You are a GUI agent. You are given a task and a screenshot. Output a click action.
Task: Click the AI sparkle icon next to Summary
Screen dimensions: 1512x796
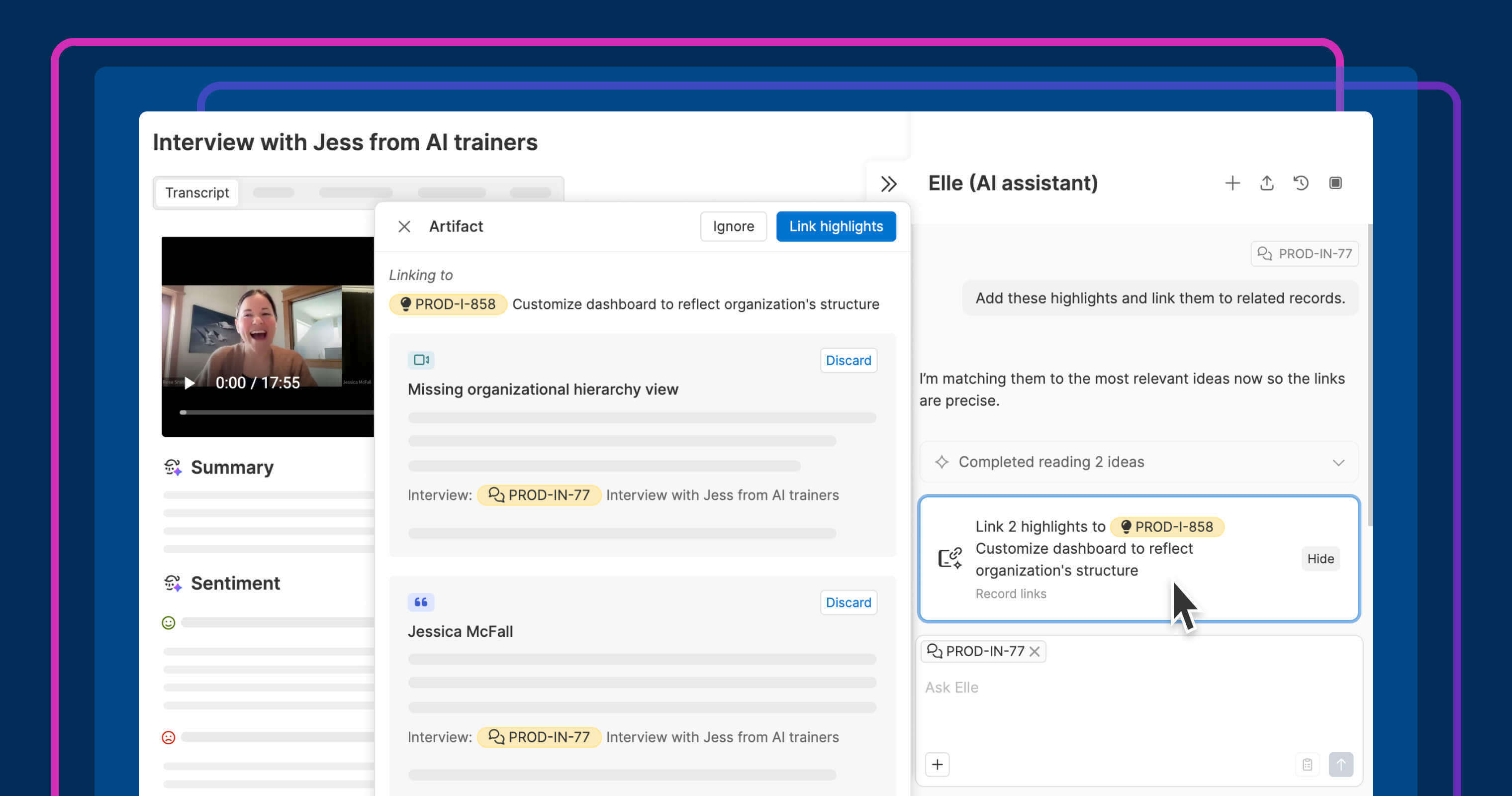pyautogui.click(x=173, y=467)
